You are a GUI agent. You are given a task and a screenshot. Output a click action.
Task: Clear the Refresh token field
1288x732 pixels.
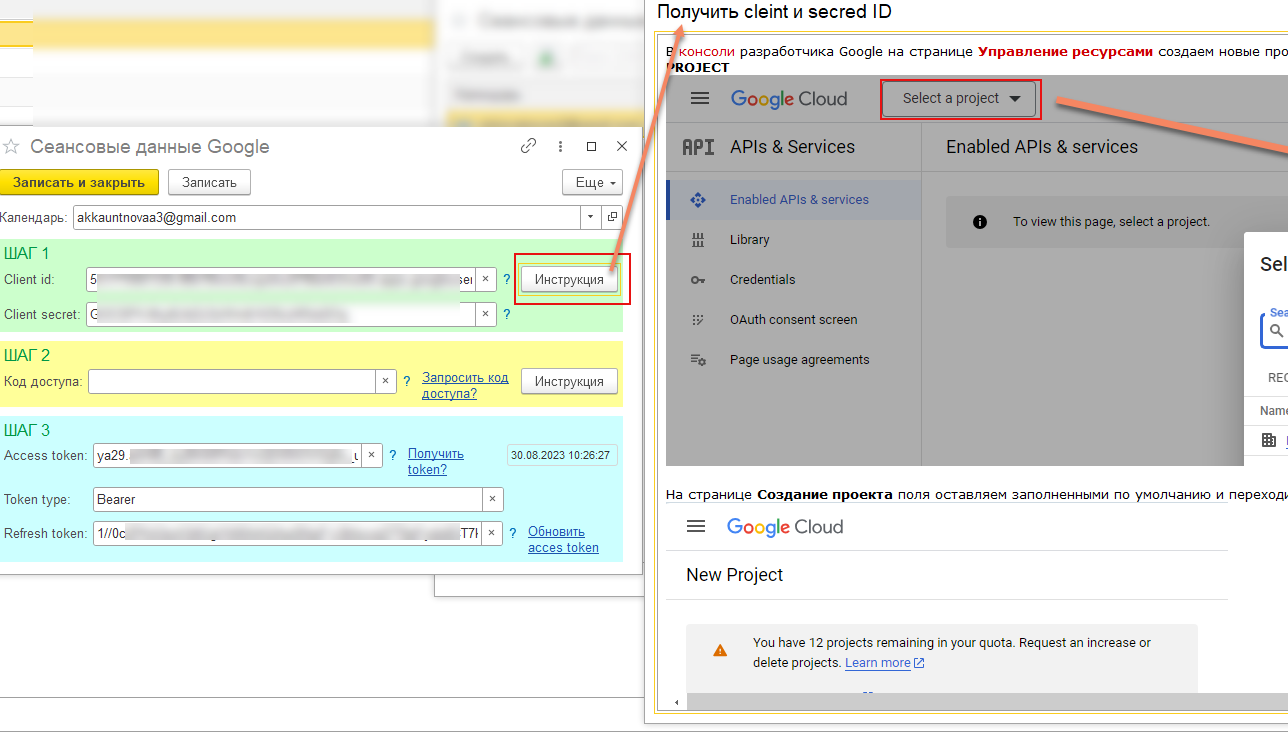493,533
